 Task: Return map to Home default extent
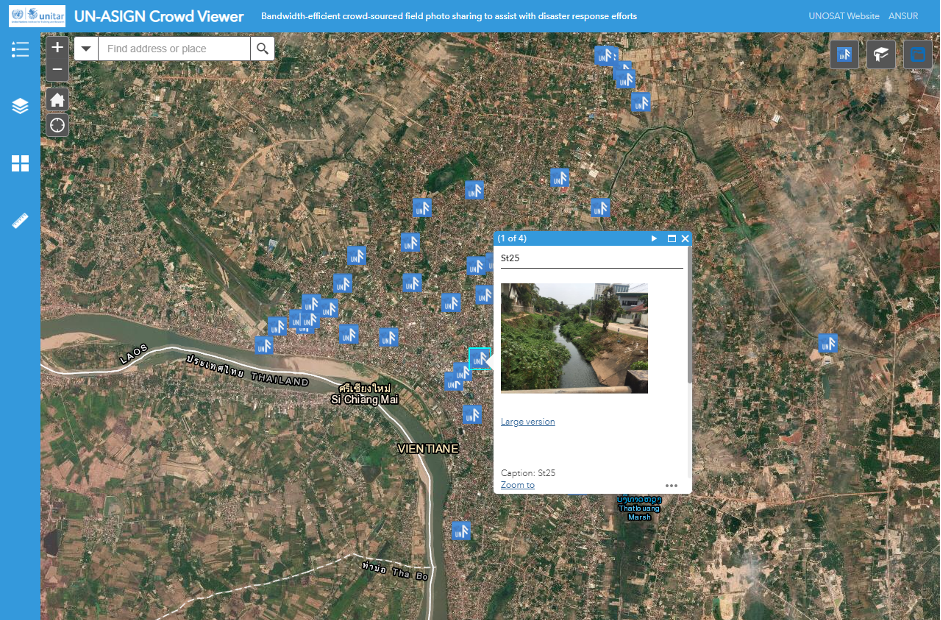pos(57,100)
